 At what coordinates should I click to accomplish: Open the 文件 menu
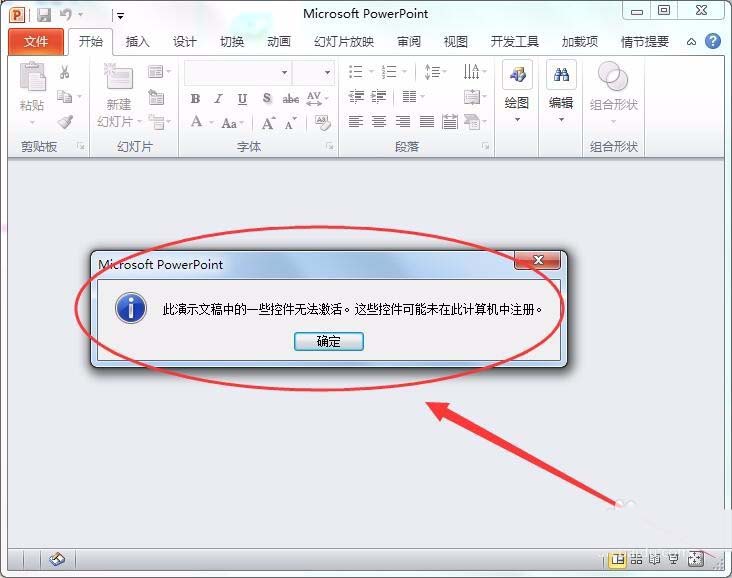pos(35,42)
